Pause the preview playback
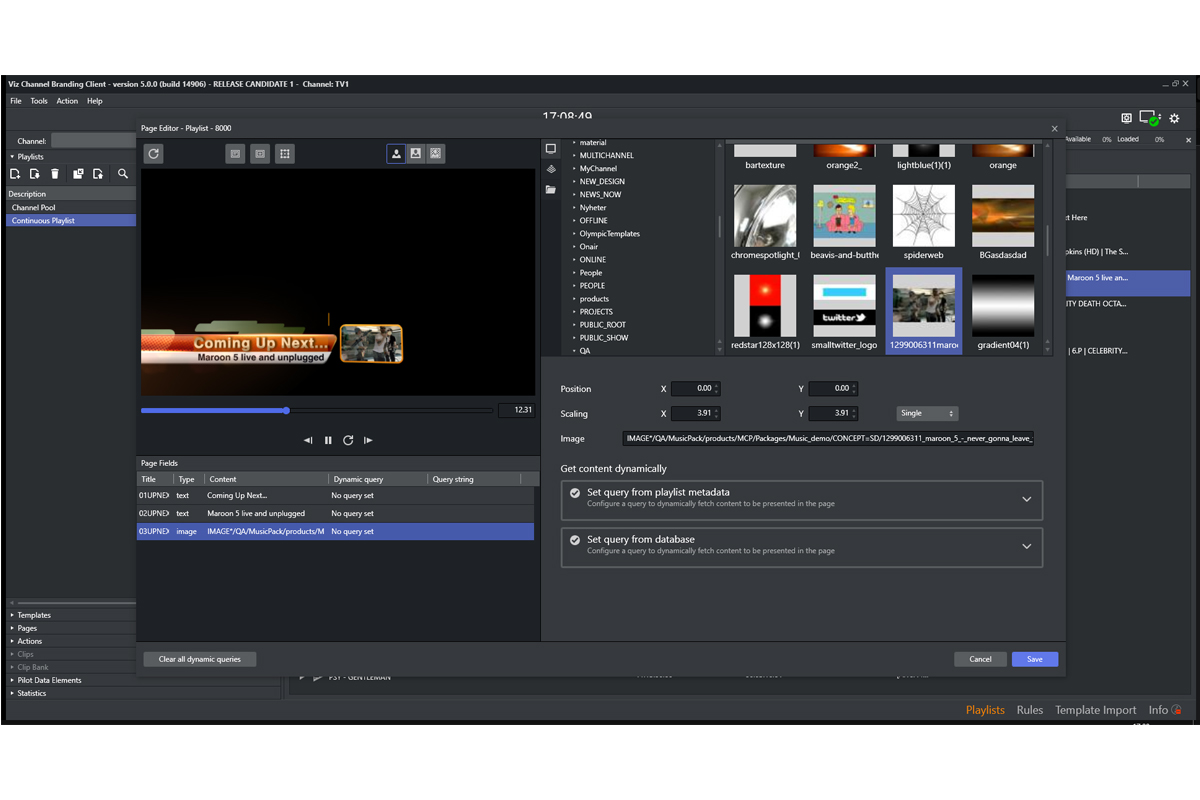This screenshot has width=1200, height=800. coord(328,440)
